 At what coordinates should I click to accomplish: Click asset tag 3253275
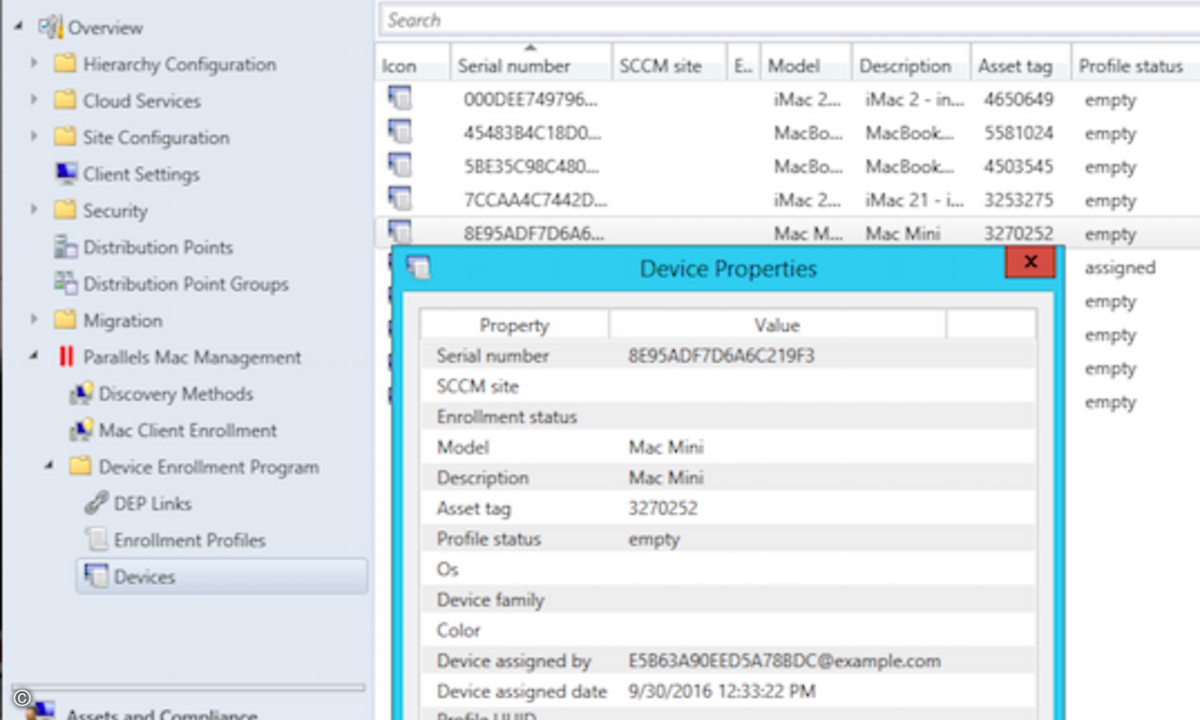[1018, 201]
